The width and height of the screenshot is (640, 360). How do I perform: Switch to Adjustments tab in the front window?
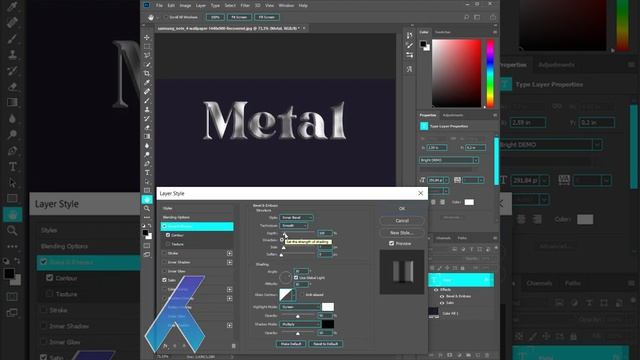pyautogui.click(x=453, y=115)
